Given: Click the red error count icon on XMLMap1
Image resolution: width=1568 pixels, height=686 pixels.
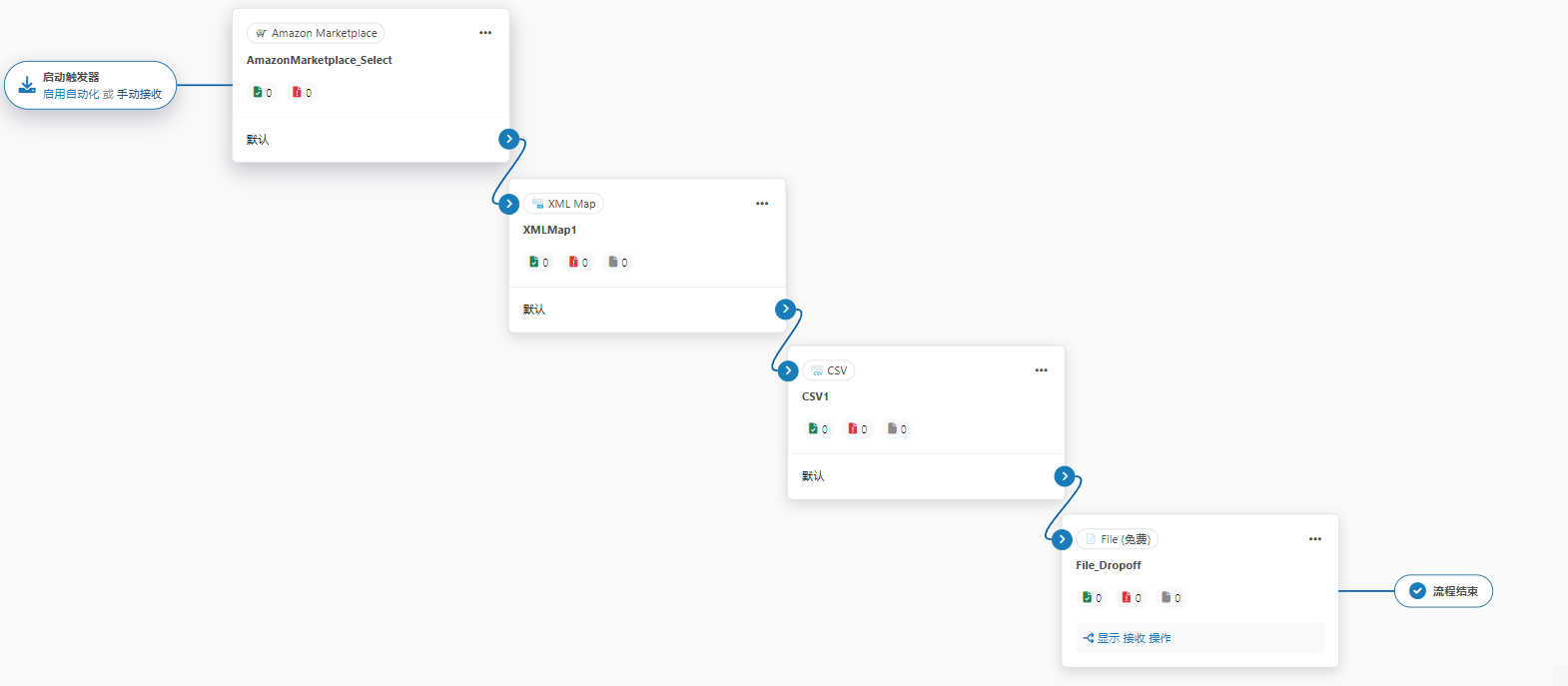Looking at the screenshot, I should (x=573, y=262).
